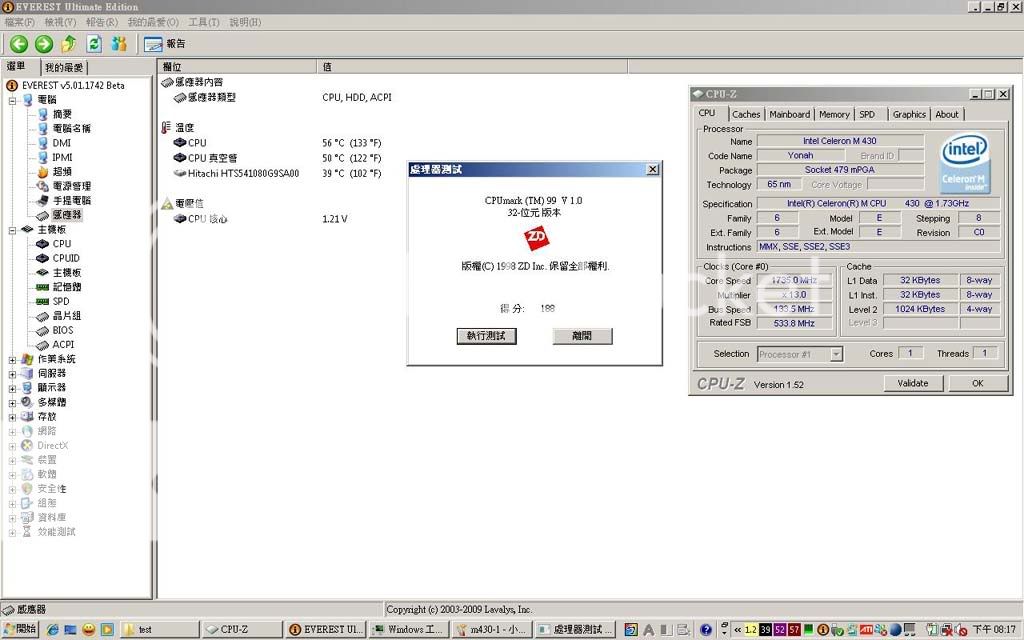Open the Memory tab in CPU-Z
Image resolution: width=1024 pixels, height=640 pixels.
(834, 114)
